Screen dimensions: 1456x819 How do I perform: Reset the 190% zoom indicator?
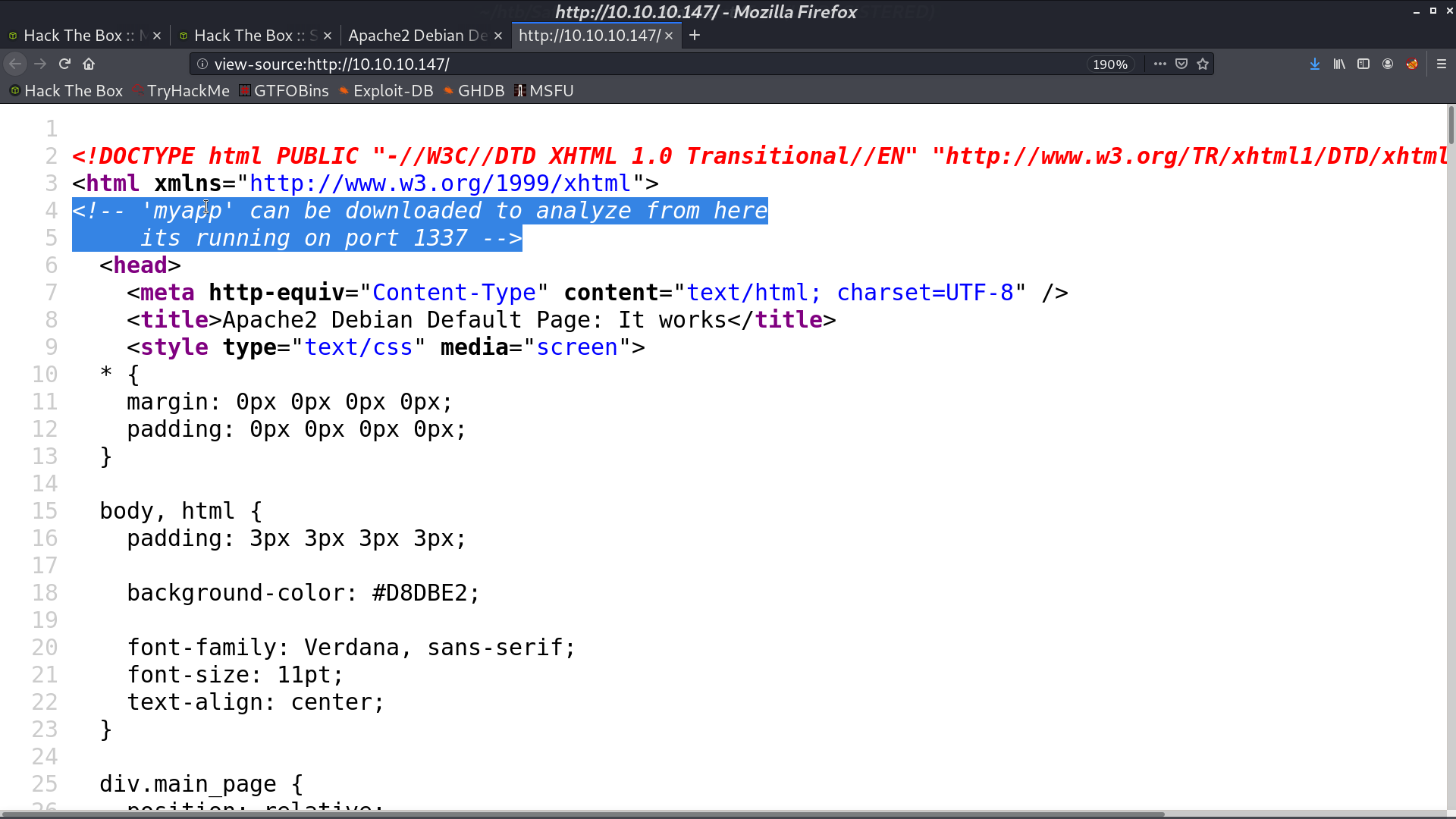[x=1110, y=64]
